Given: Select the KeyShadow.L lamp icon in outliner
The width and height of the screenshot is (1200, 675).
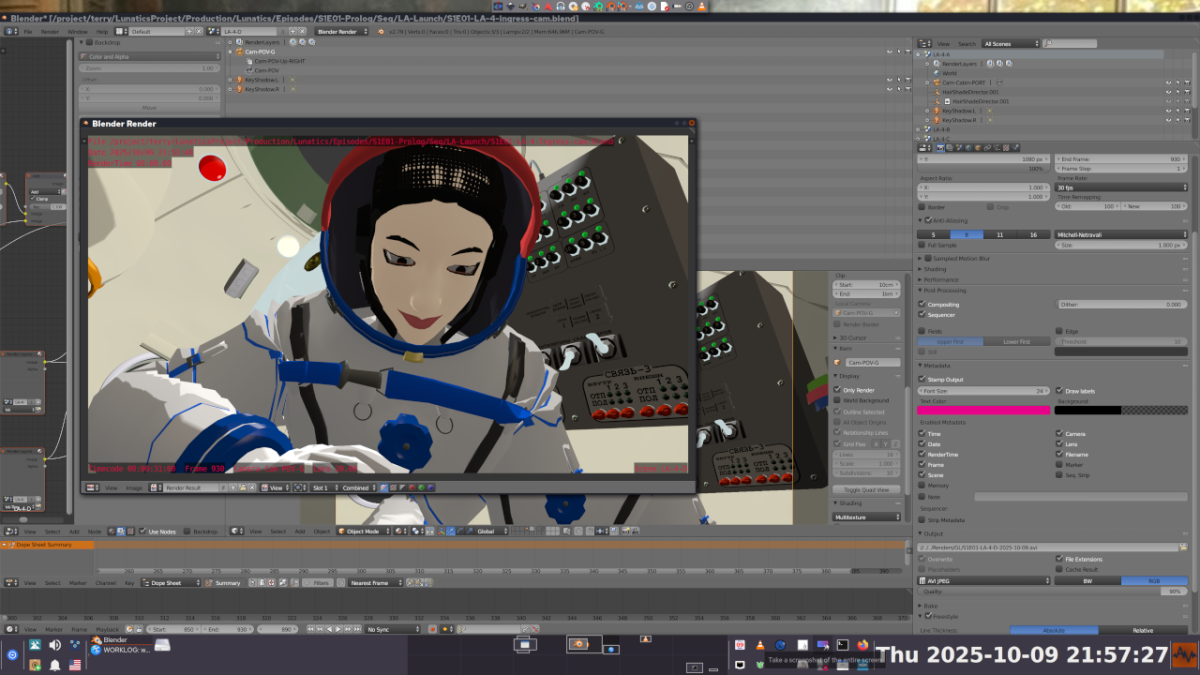Looking at the screenshot, I should pyautogui.click(x=937, y=110).
